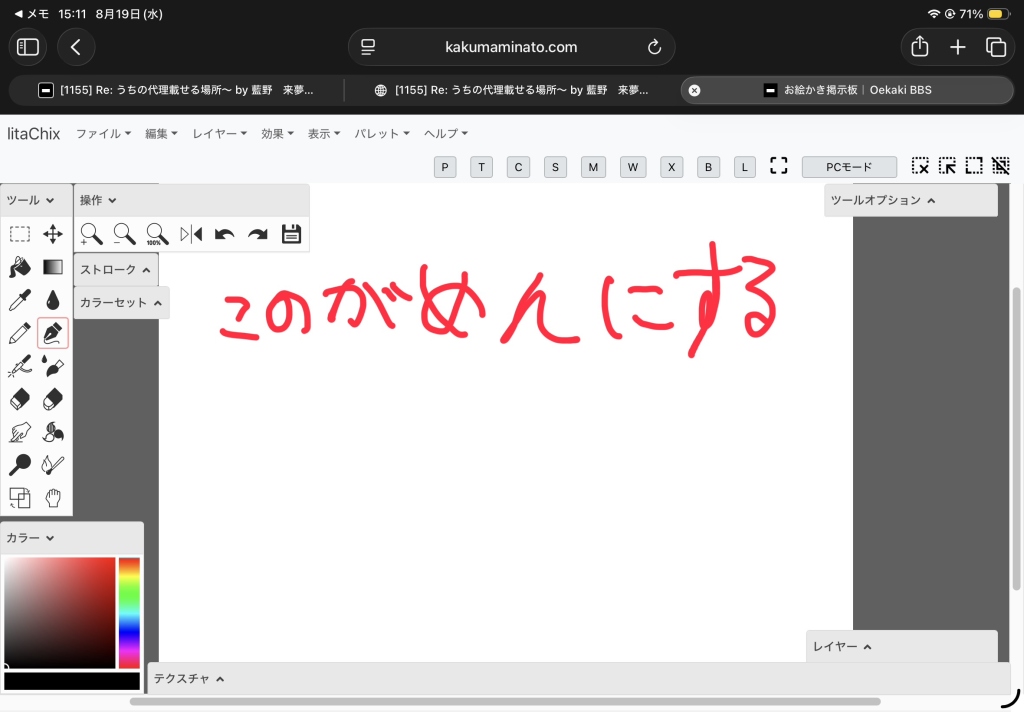
Task: Undo the last stroke
Action: pyautogui.click(x=225, y=234)
